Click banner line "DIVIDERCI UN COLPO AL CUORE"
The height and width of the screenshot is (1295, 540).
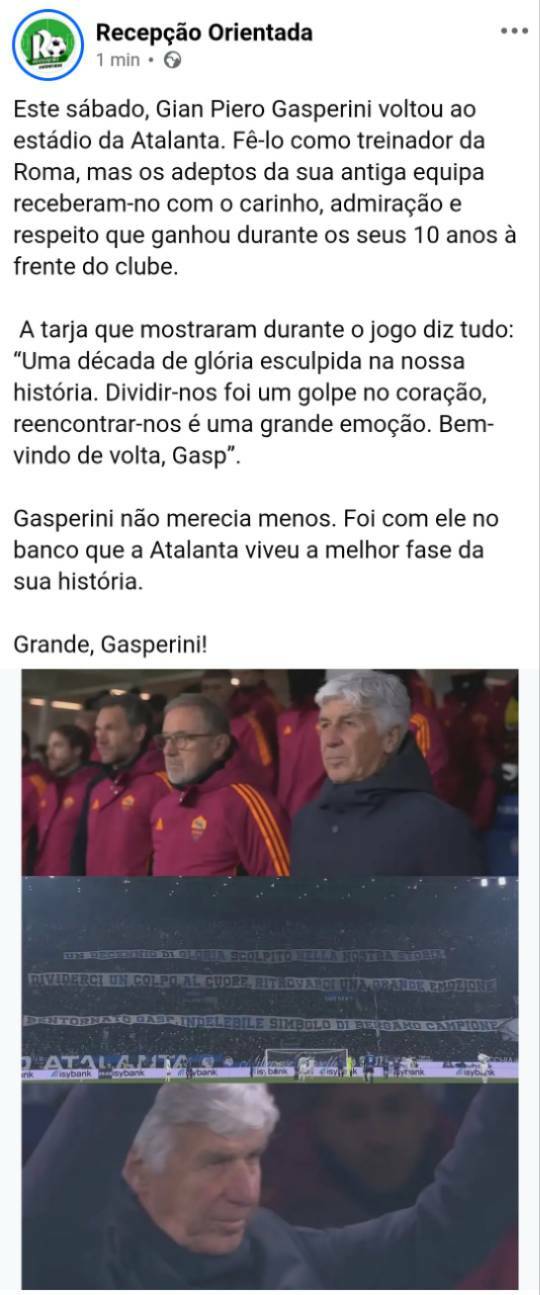tap(136, 981)
